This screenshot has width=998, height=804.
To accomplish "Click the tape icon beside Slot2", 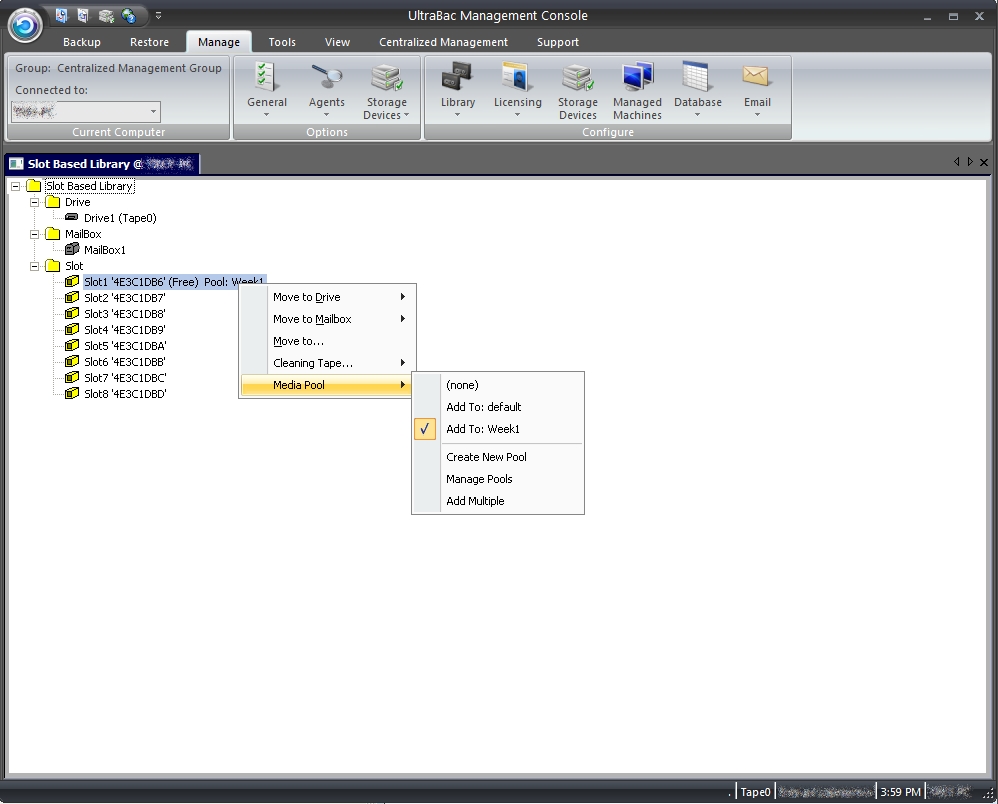I will pos(72,297).
